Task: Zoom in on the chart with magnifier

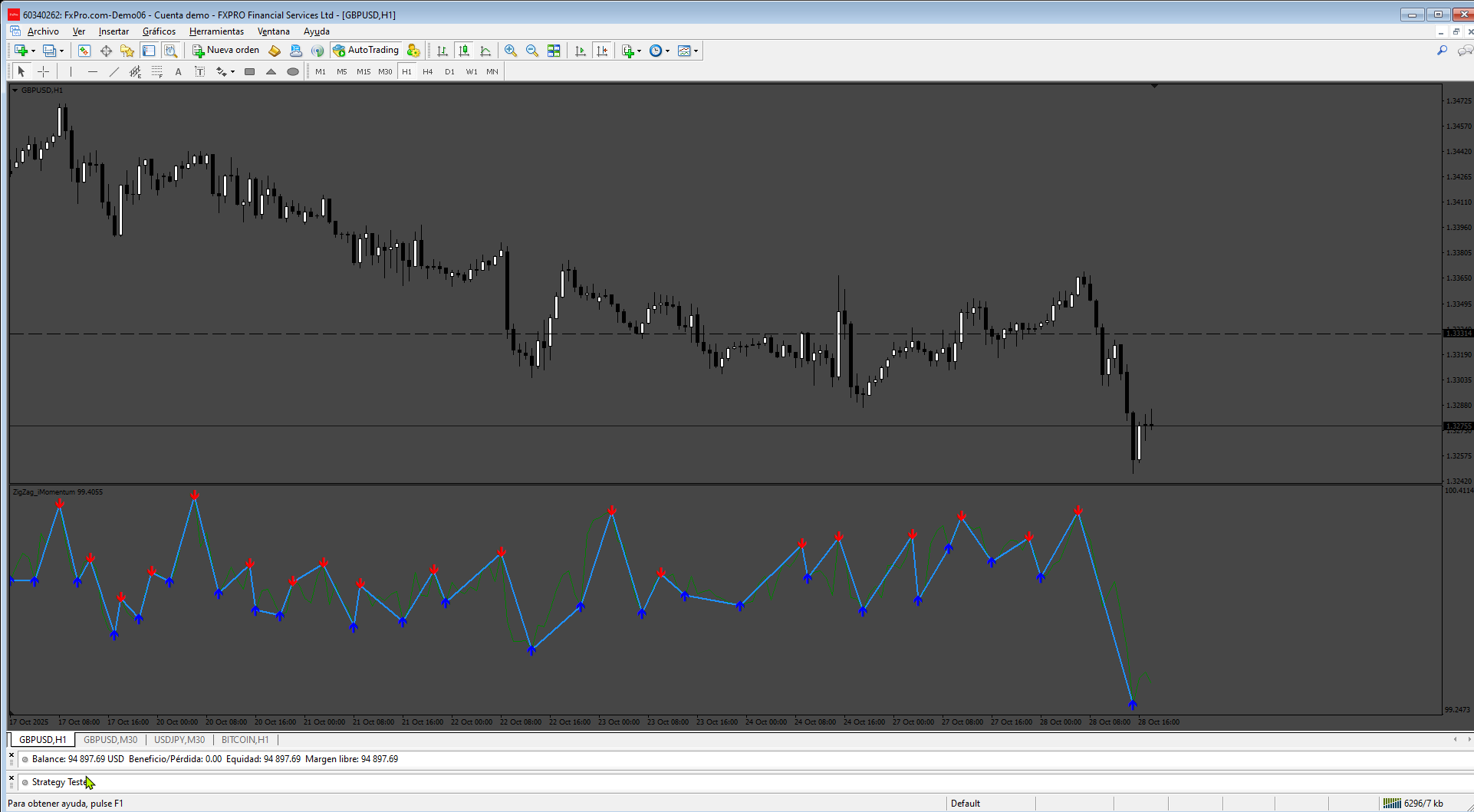Action: (510, 51)
